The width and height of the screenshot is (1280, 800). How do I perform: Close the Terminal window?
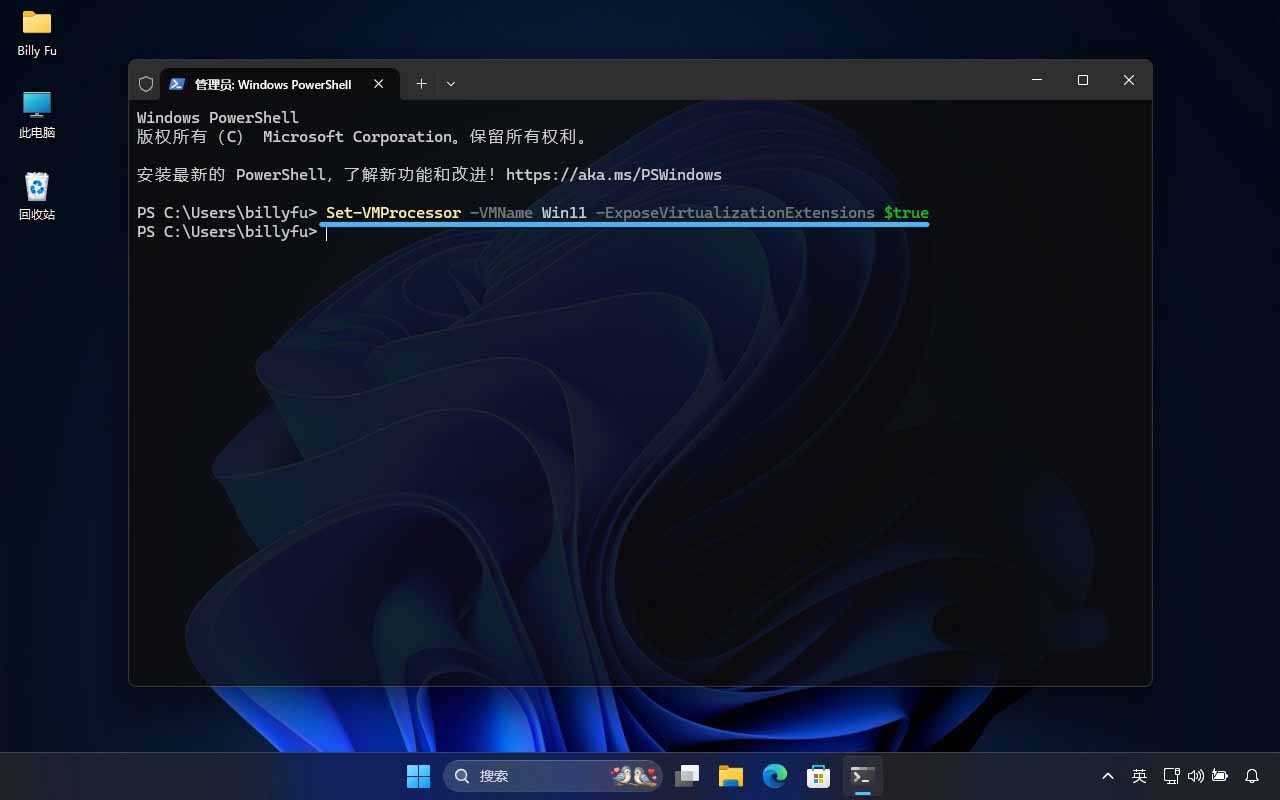point(1129,80)
